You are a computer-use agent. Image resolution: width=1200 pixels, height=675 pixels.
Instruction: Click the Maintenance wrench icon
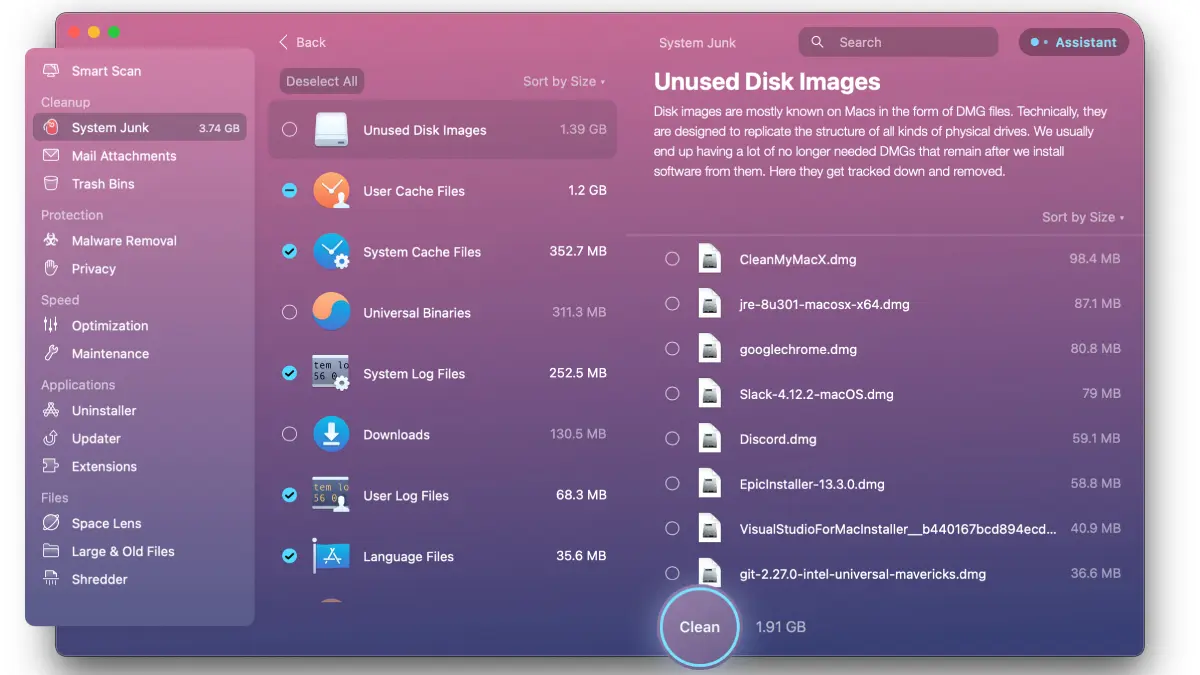click(x=51, y=354)
